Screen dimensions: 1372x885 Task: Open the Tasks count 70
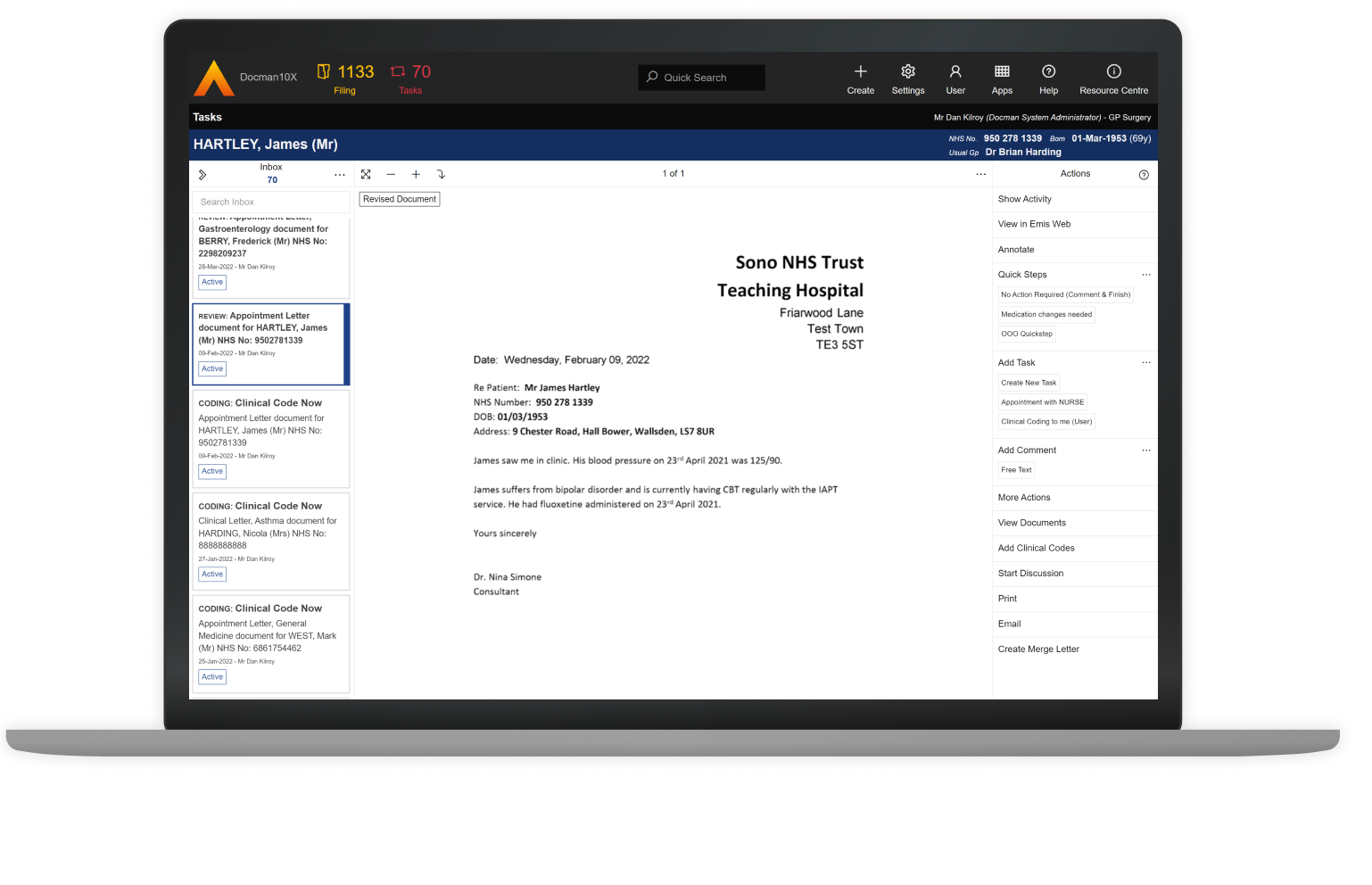pos(410,78)
